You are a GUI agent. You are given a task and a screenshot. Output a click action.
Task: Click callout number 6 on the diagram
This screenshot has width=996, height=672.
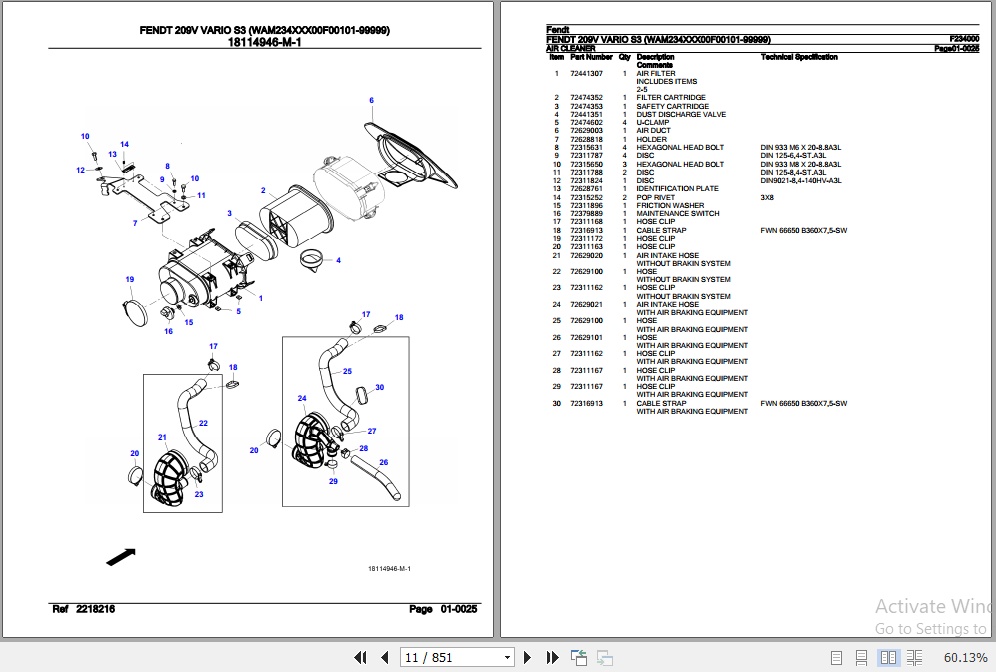(371, 100)
